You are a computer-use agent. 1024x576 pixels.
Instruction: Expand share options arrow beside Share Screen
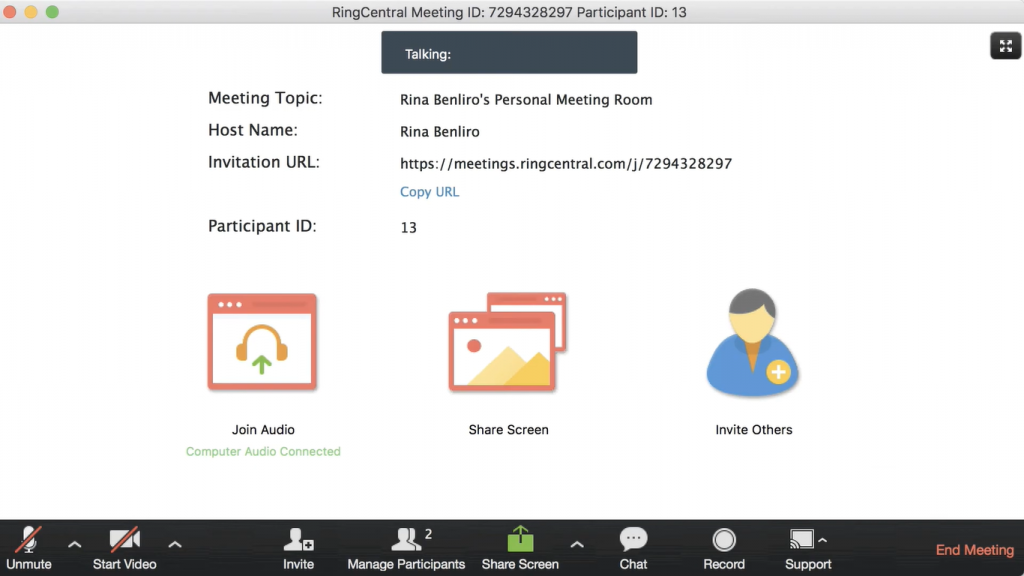tap(577, 544)
